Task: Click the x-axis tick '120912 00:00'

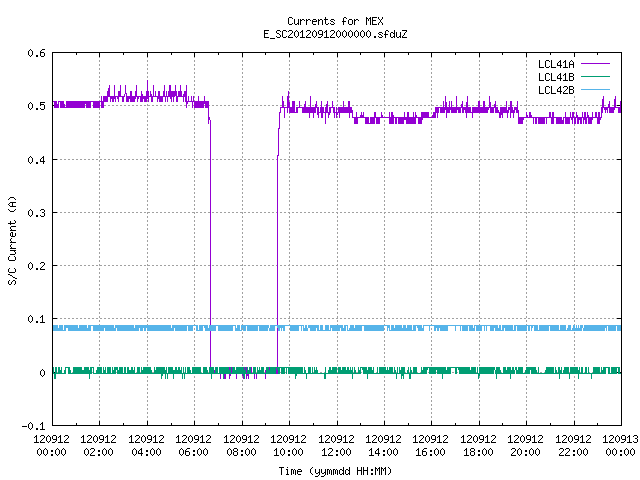Action: click(51, 446)
